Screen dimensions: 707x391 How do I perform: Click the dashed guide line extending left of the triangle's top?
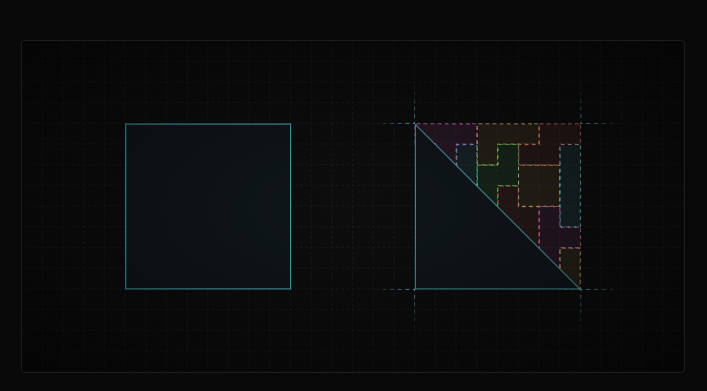pyautogui.click(x=398, y=124)
